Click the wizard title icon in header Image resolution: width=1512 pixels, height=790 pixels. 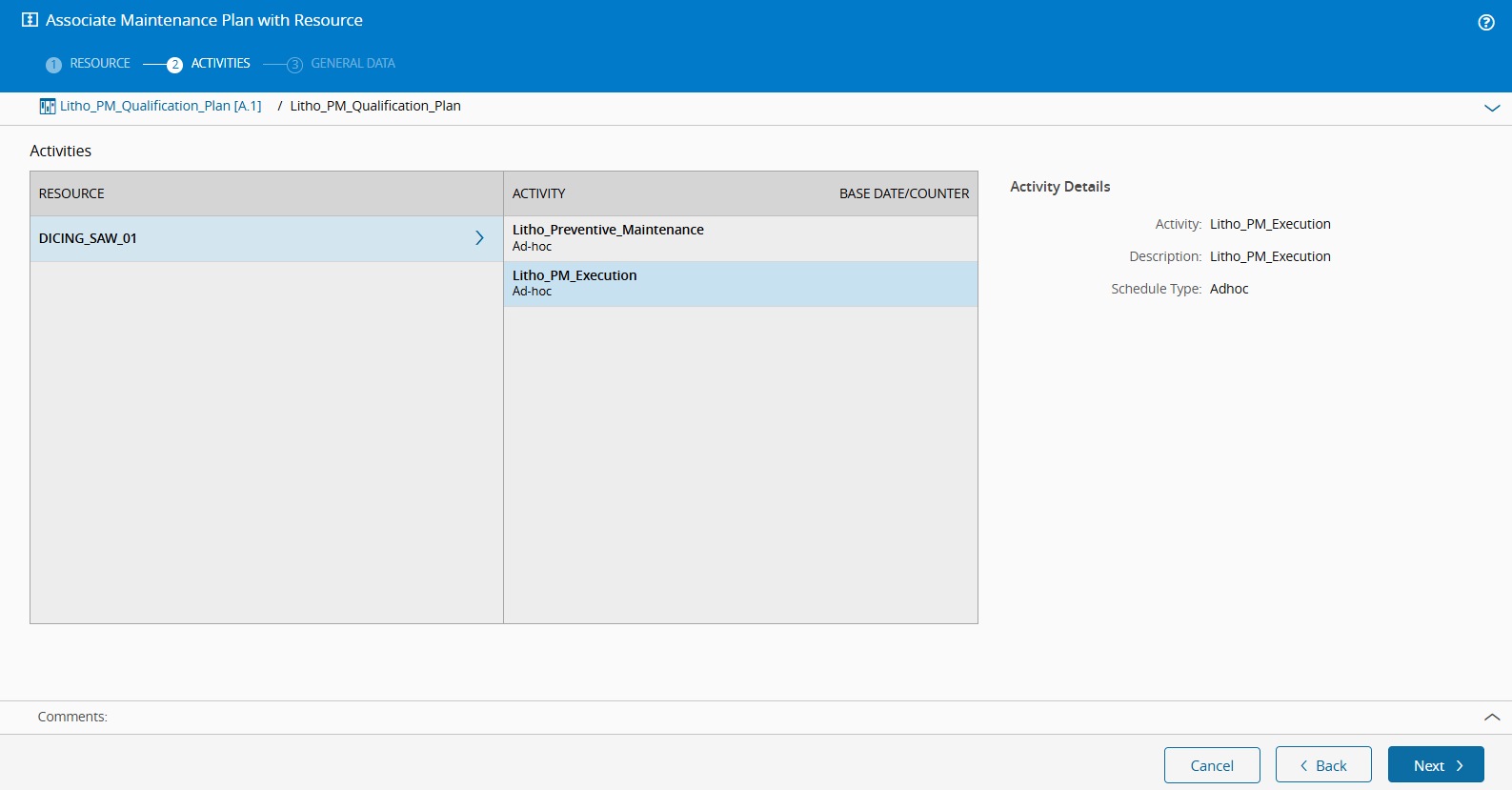pyautogui.click(x=30, y=20)
